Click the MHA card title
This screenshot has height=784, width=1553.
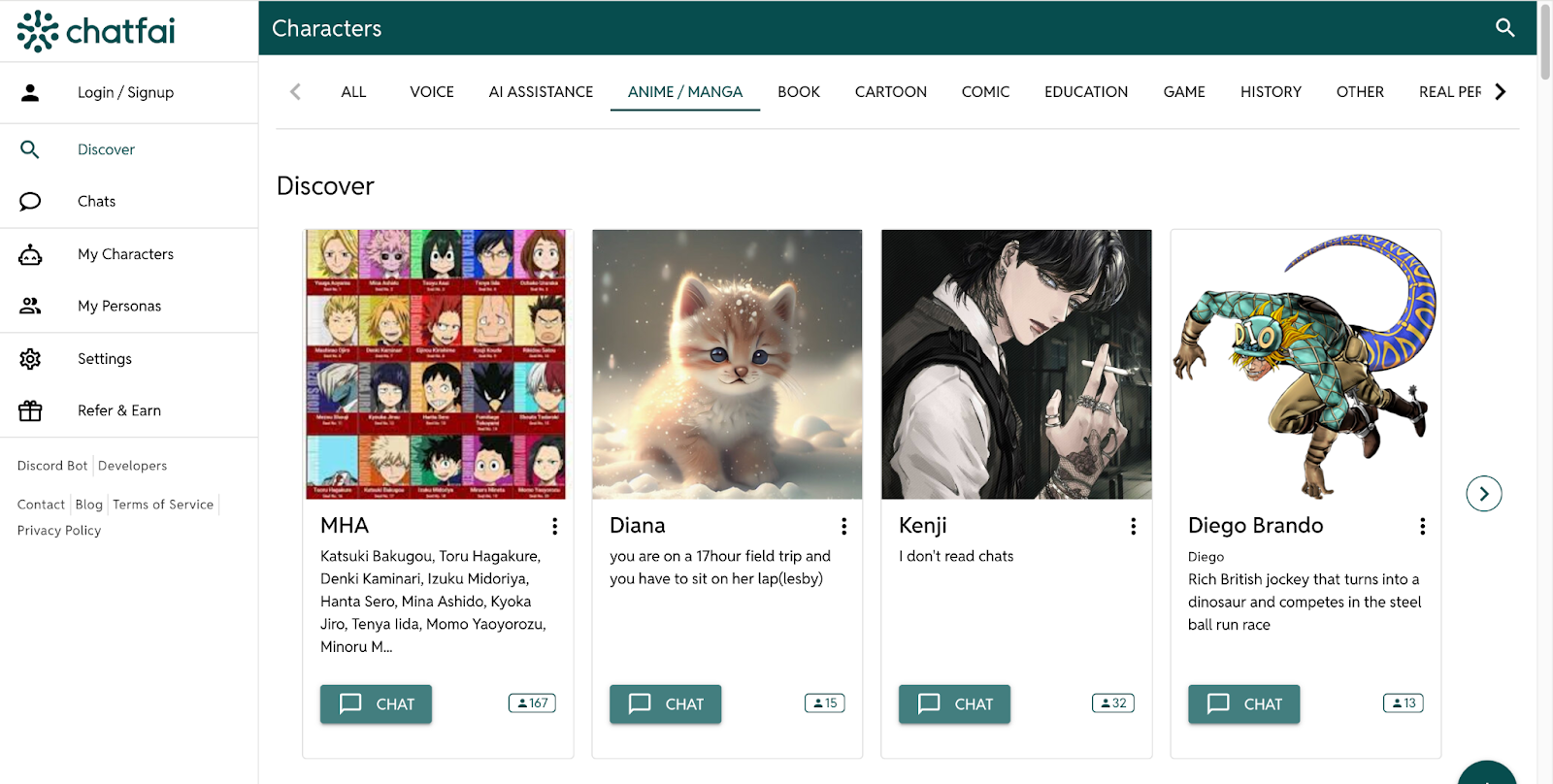click(x=345, y=525)
